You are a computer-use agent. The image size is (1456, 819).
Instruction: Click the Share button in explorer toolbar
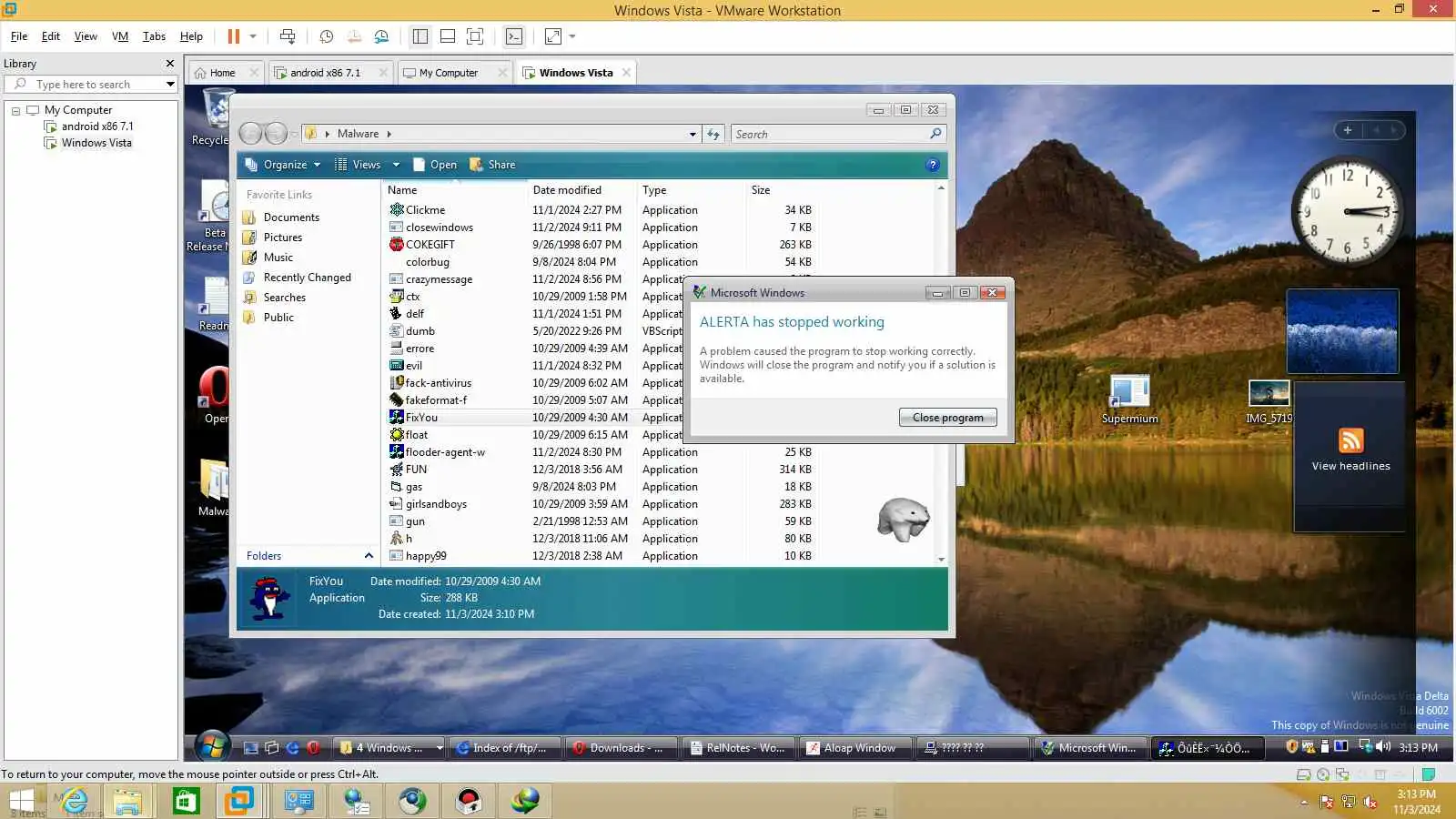[492, 165]
